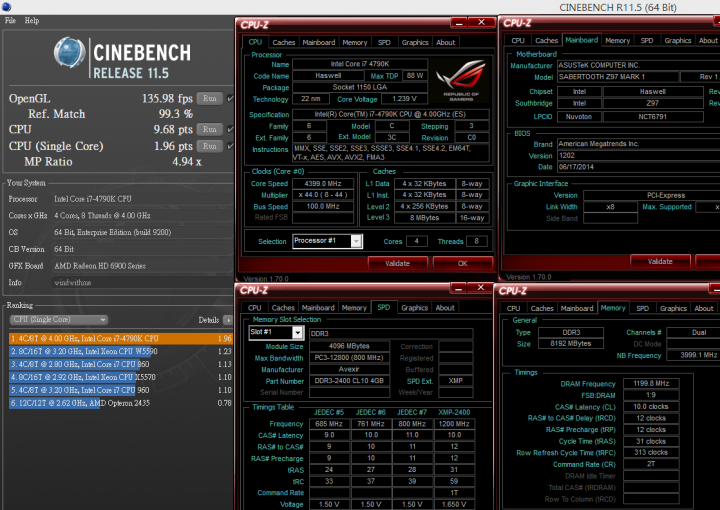
Task: Select Graphics tab in CPU-Z timings window
Action: [x=673, y=308]
